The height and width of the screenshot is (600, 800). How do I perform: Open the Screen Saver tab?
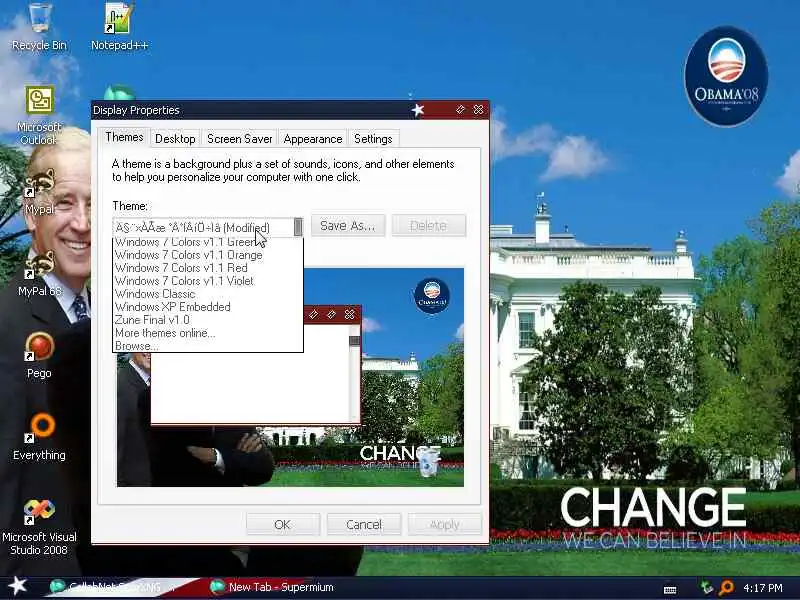click(x=239, y=139)
